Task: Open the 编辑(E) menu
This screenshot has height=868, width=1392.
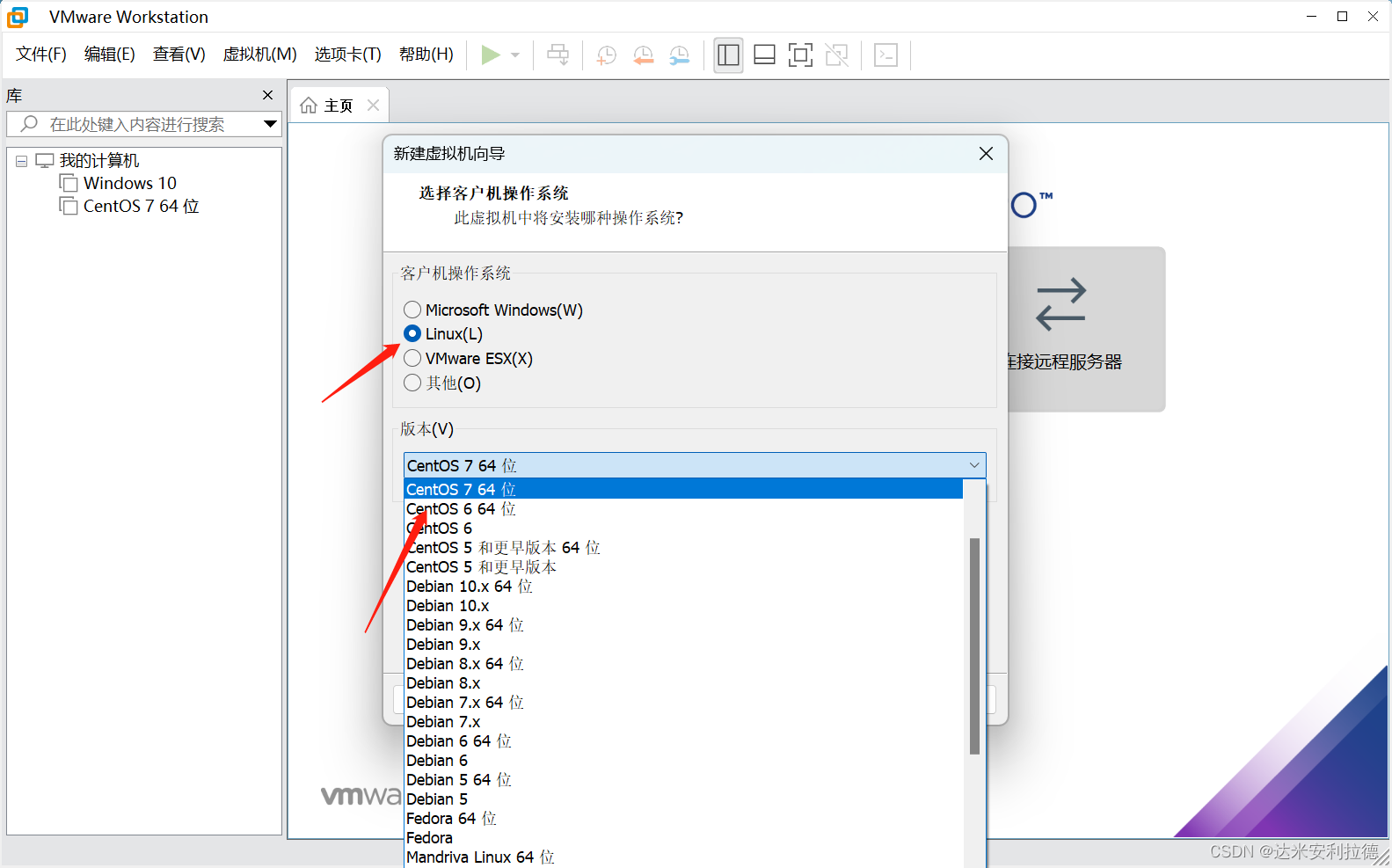Action: click(110, 55)
